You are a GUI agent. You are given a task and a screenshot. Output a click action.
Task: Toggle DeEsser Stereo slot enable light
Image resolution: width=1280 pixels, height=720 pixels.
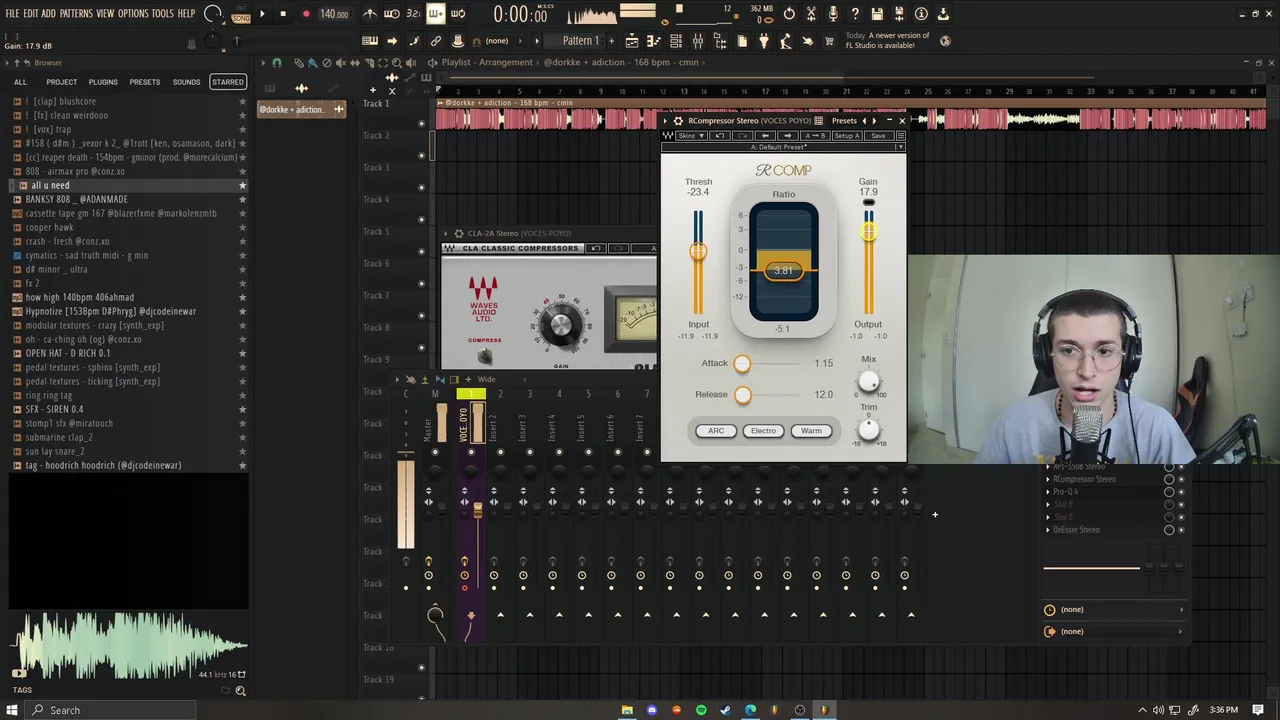coord(1181,530)
